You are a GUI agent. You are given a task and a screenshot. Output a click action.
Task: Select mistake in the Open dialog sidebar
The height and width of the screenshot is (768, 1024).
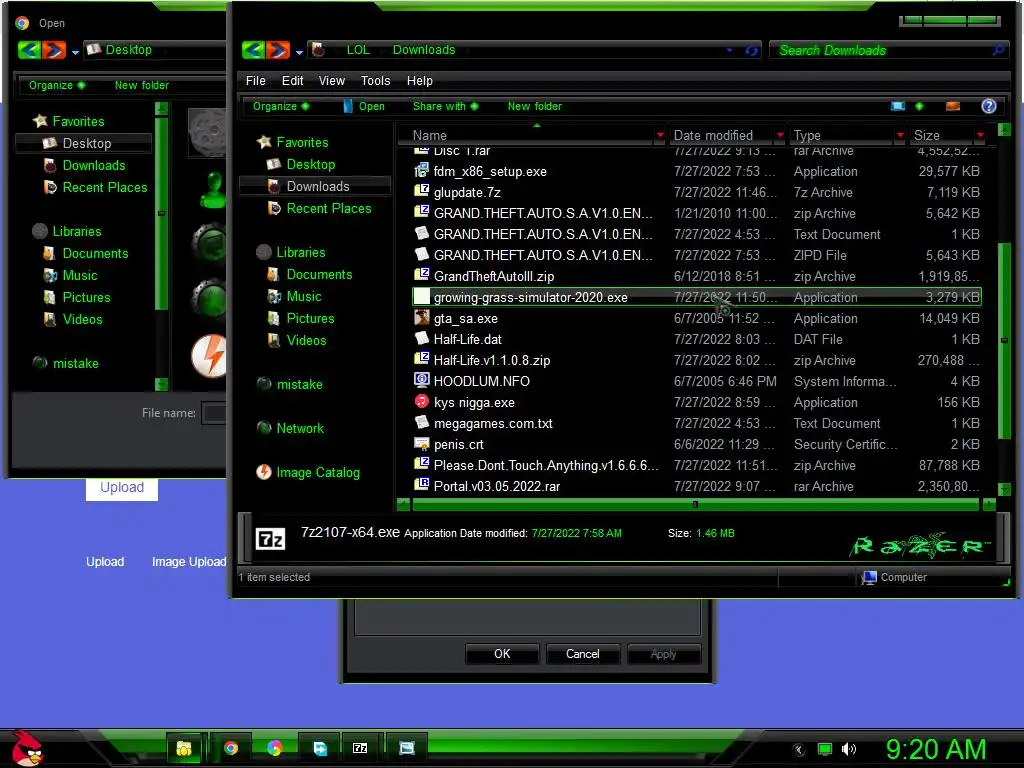[76, 363]
